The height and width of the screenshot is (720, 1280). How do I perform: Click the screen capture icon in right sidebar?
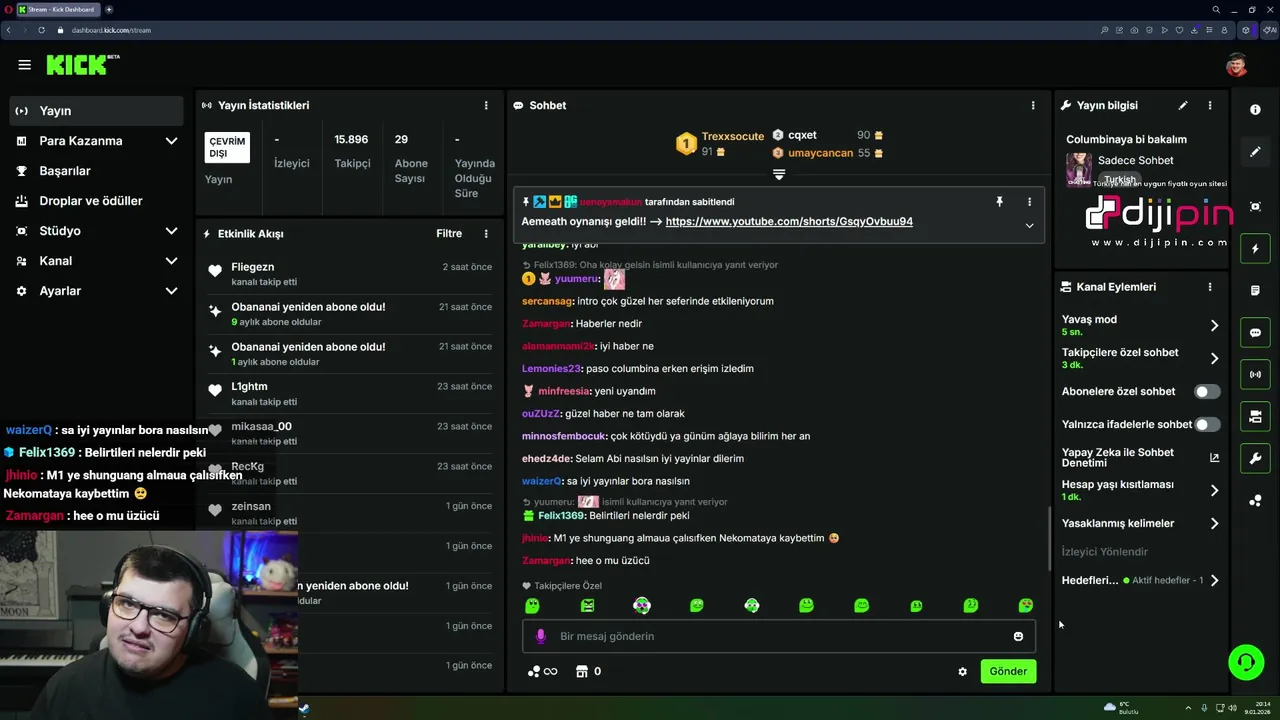click(1255, 207)
